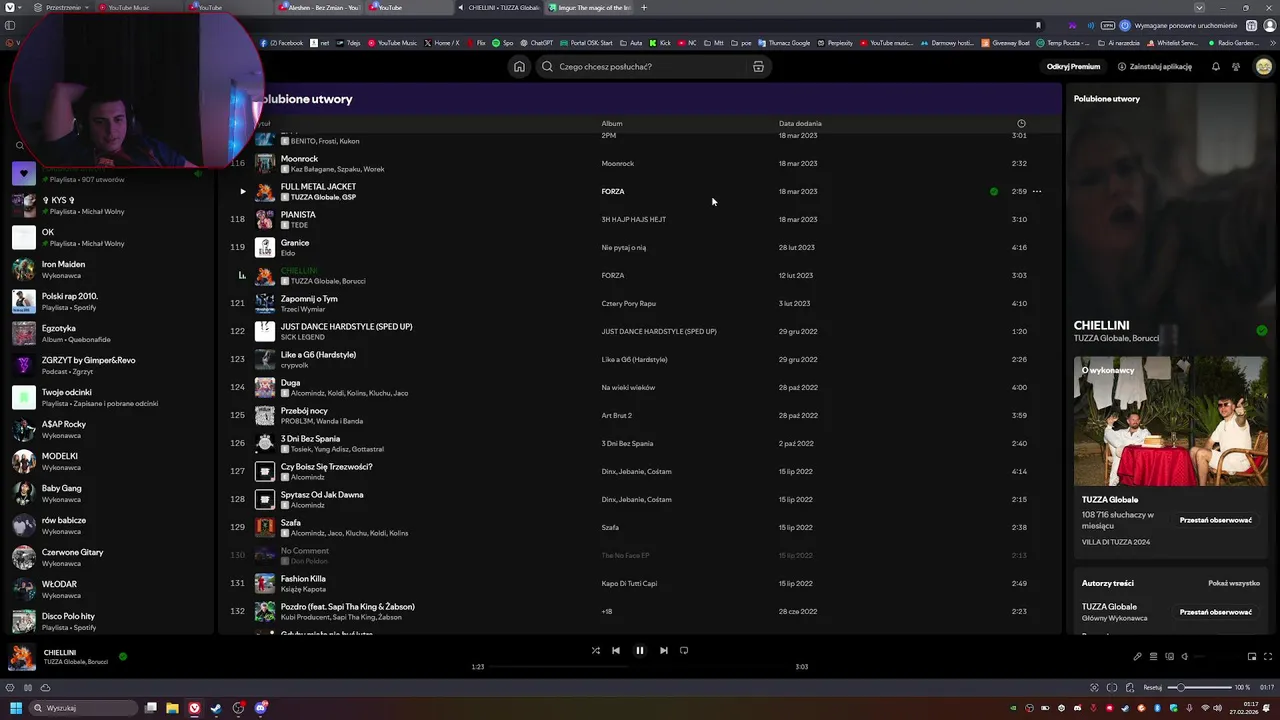
Task: Open the ChatGPT bookmark
Action: coord(536,43)
